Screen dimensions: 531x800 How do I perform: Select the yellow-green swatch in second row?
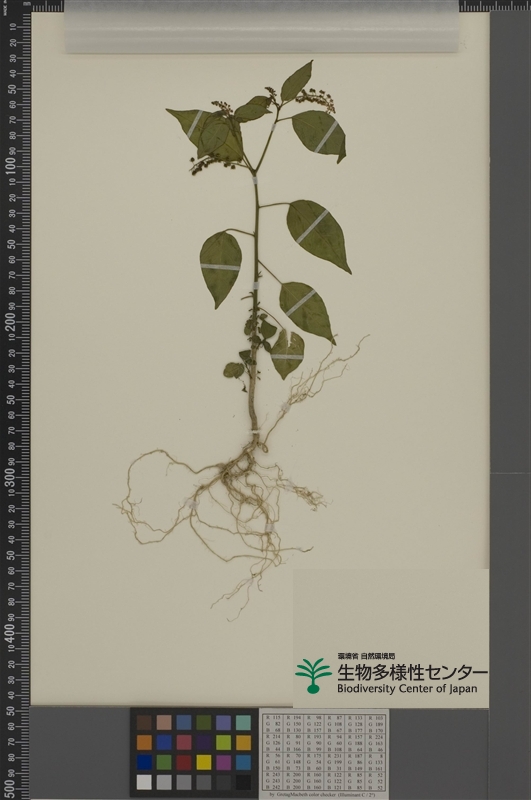[x=223, y=742]
